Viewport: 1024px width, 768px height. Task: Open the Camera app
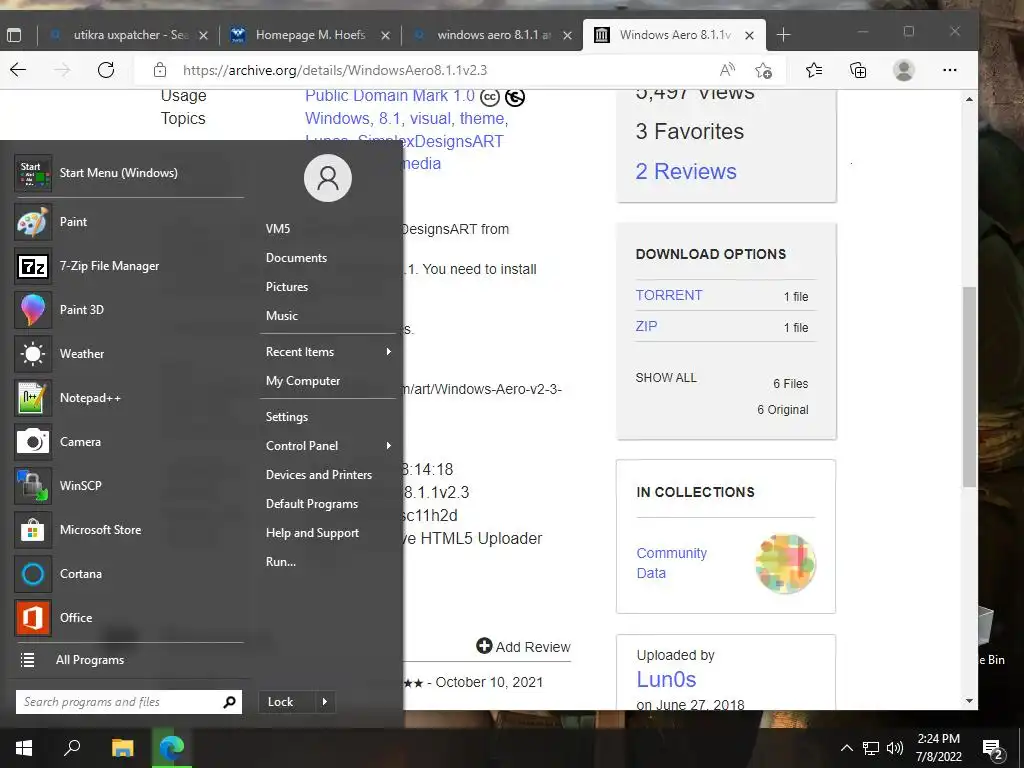coord(129,441)
